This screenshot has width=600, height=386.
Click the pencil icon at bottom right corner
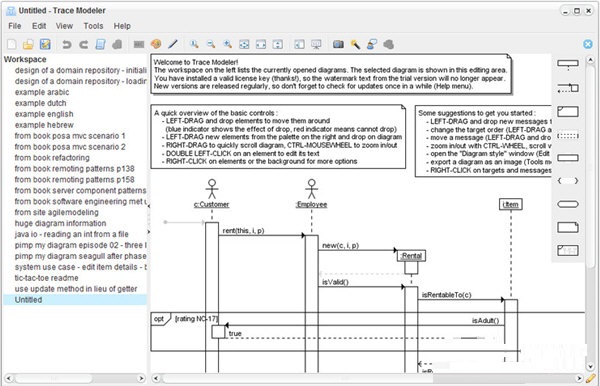(x=591, y=378)
